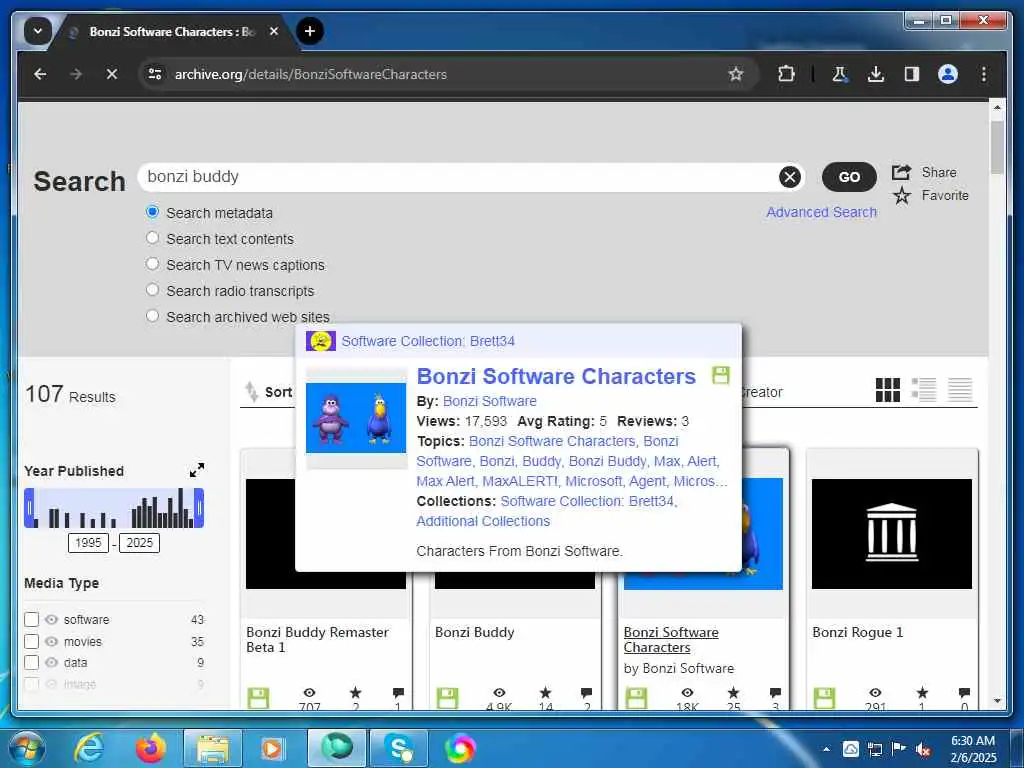1024x768 pixels.
Task: Launch Internet Explorer from taskbar
Action: click(89, 748)
